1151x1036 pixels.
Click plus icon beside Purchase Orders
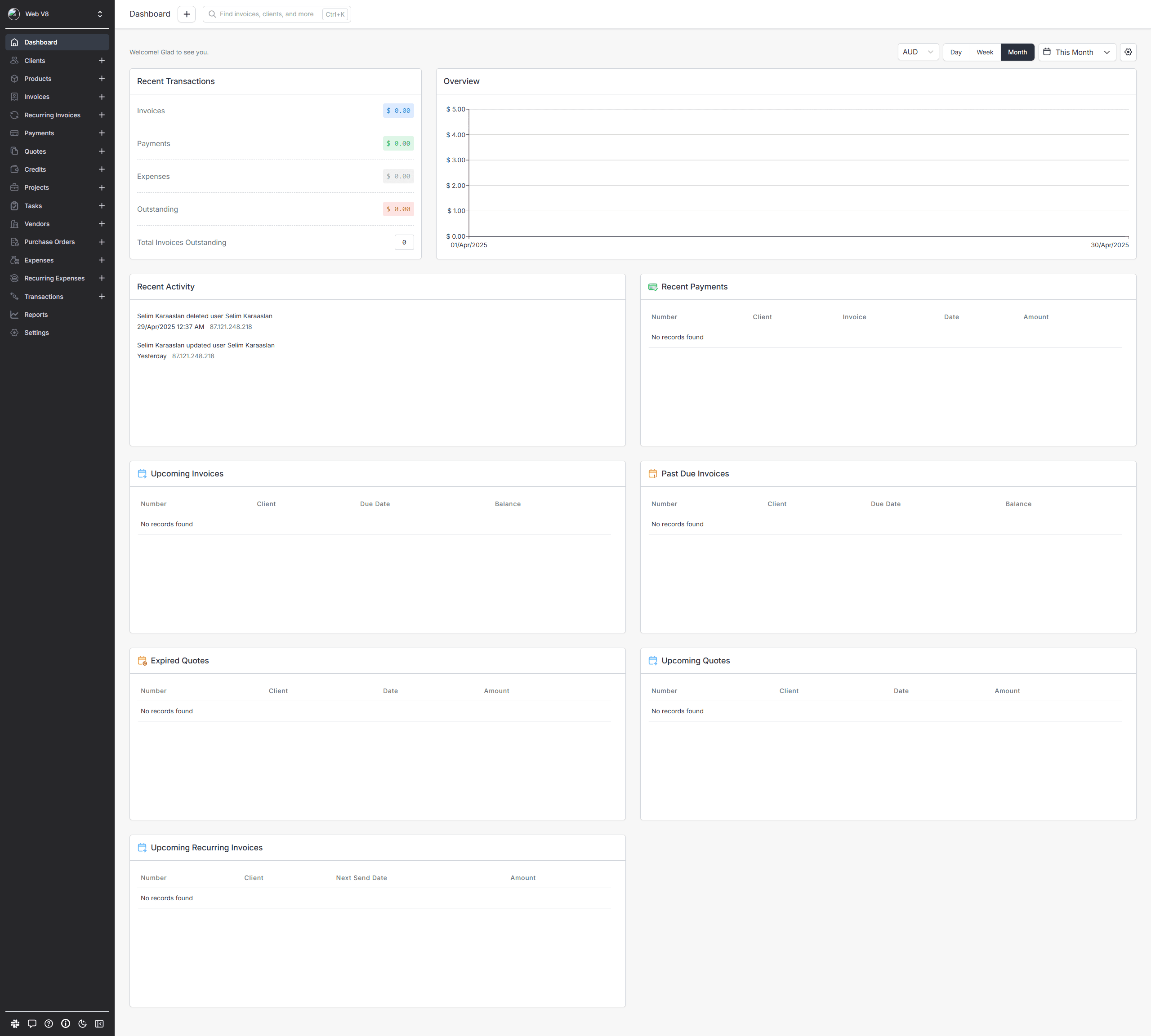(x=101, y=242)
